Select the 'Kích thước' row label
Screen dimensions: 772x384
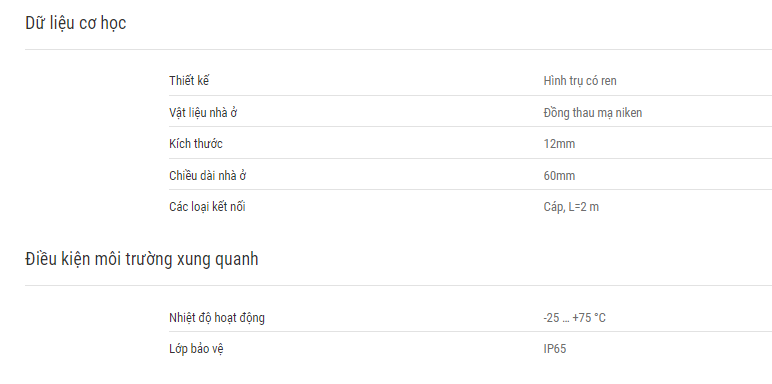pos(196,144)
